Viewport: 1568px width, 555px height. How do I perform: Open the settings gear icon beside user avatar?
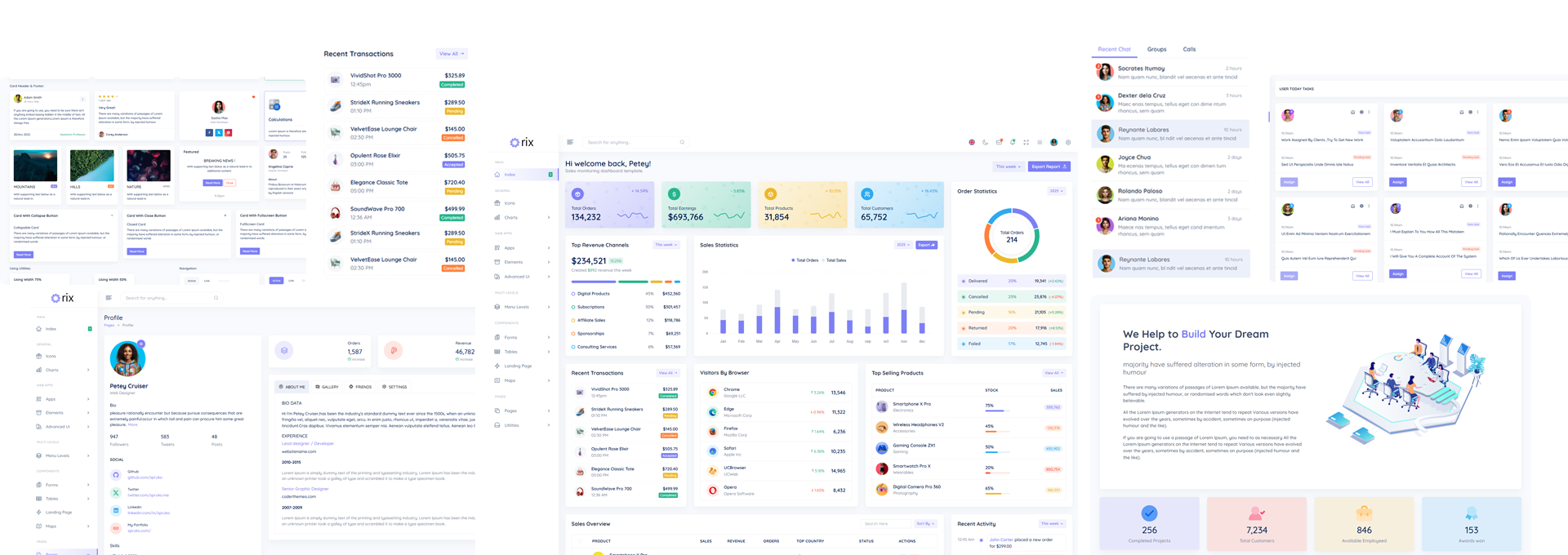click(1068, 142)
